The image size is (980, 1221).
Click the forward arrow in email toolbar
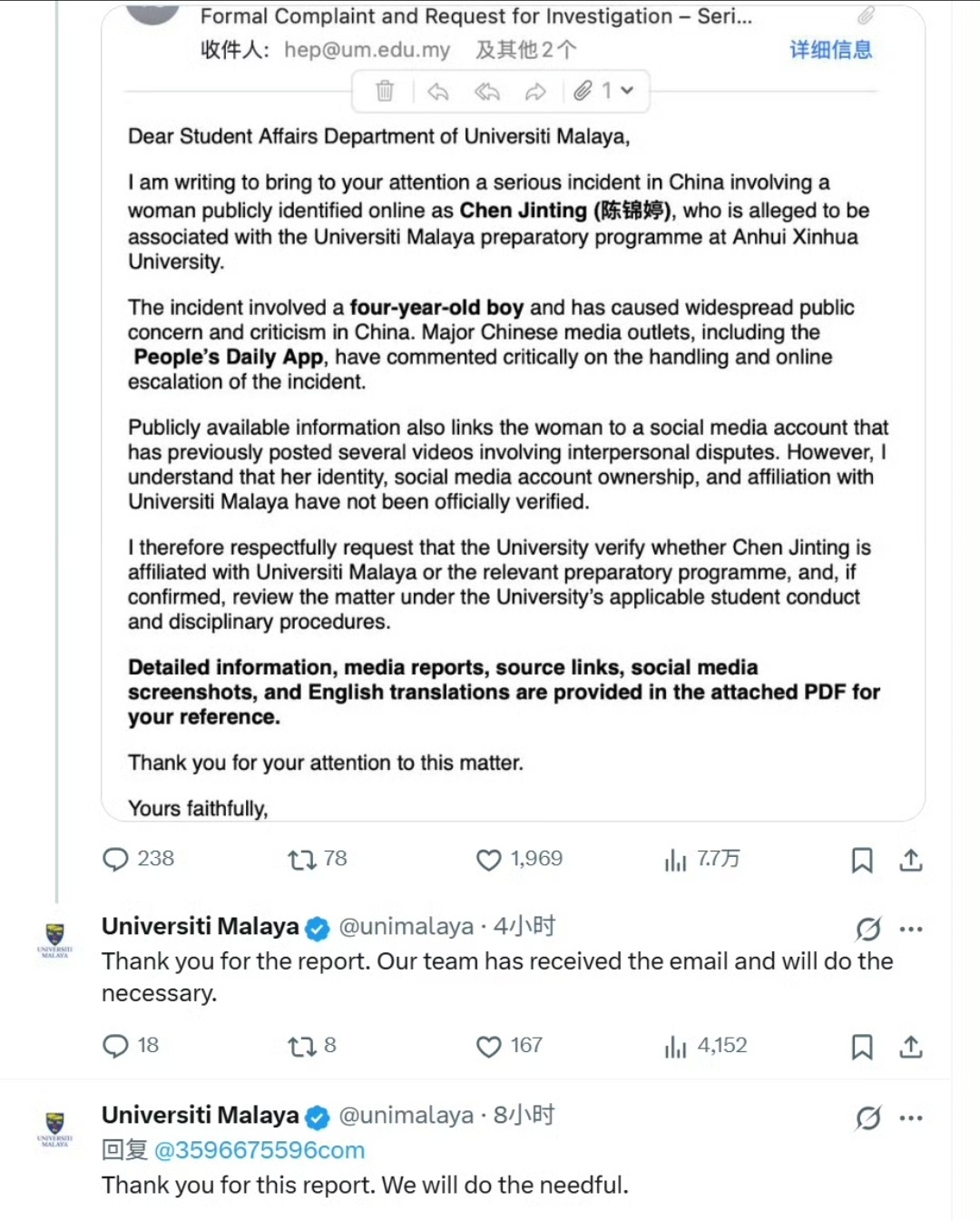pos(536,91)
